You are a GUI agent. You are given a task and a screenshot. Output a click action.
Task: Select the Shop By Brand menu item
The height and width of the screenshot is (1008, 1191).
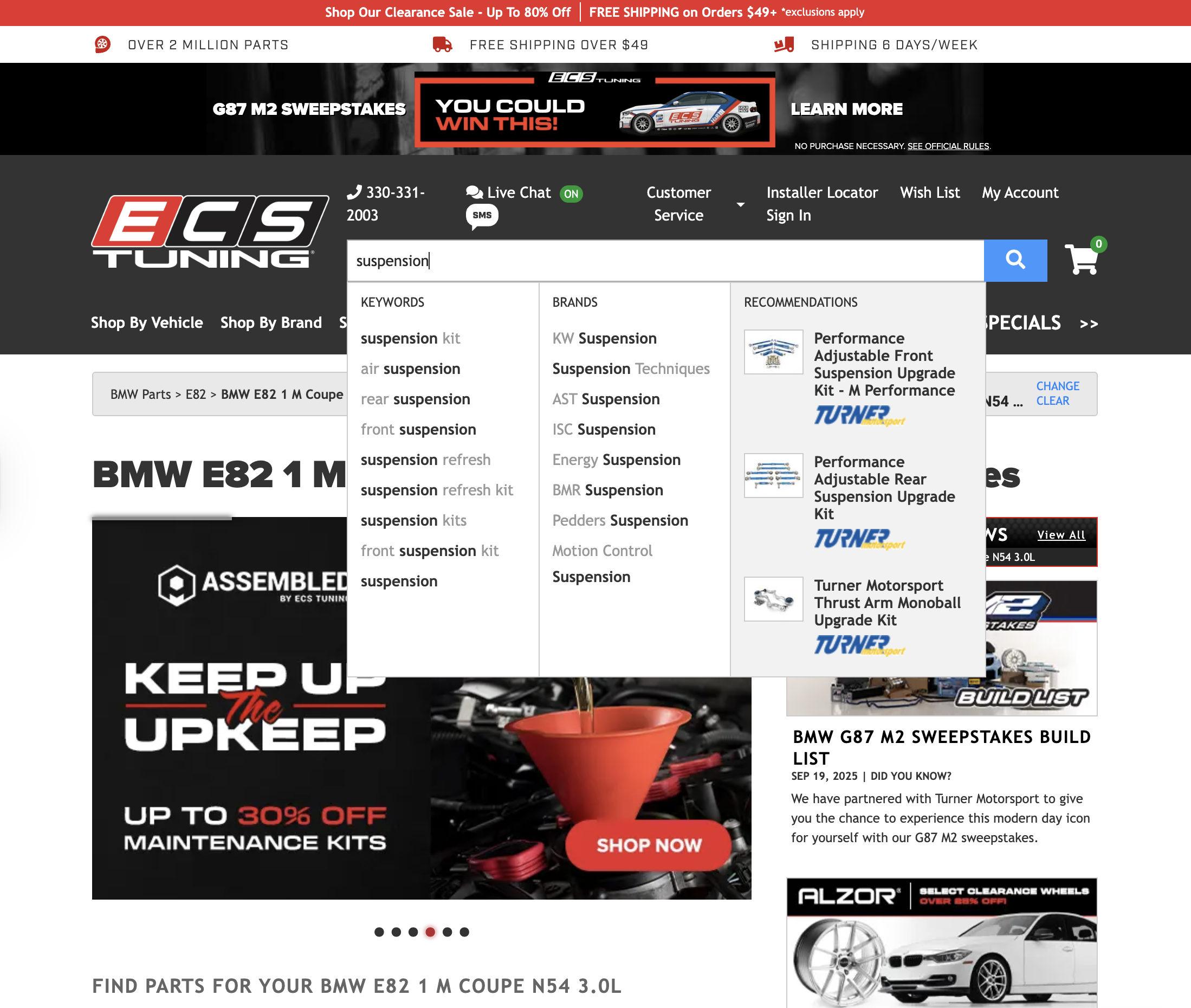coord(270,323)
